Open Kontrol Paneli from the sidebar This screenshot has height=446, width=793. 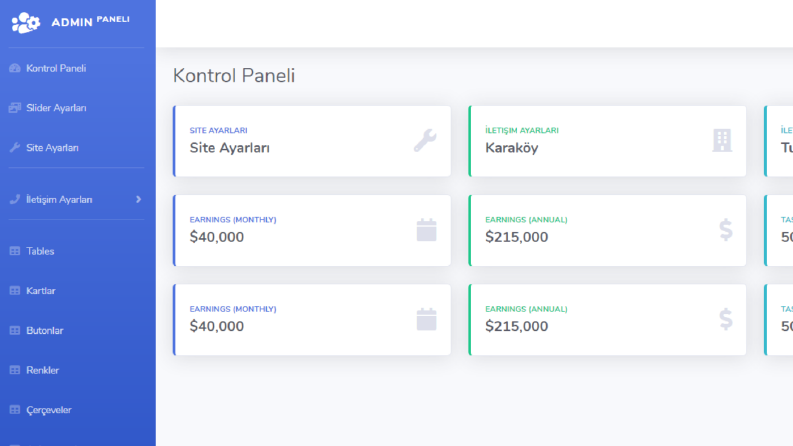56,68
